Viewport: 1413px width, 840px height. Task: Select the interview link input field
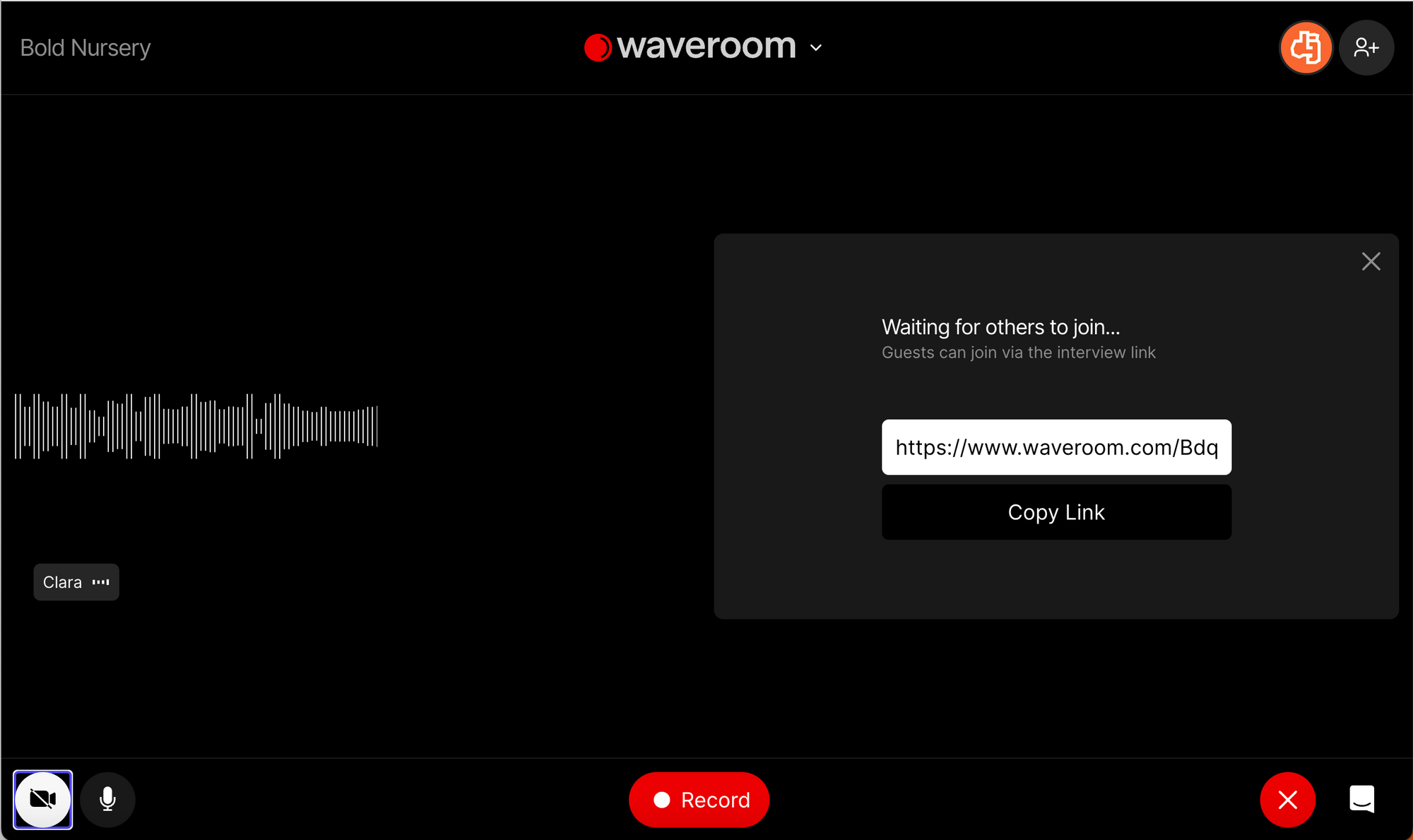(1056, 447)
